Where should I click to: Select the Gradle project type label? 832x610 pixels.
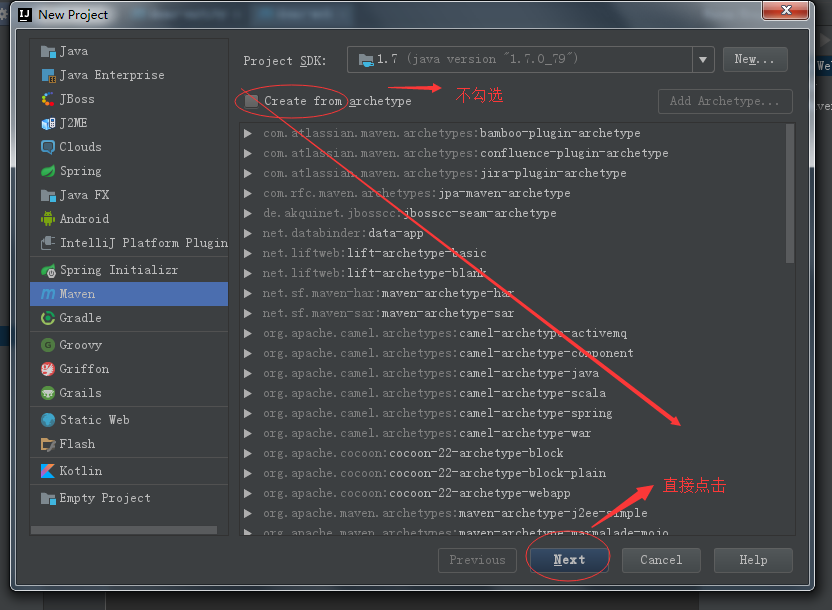tap(81, 318)
